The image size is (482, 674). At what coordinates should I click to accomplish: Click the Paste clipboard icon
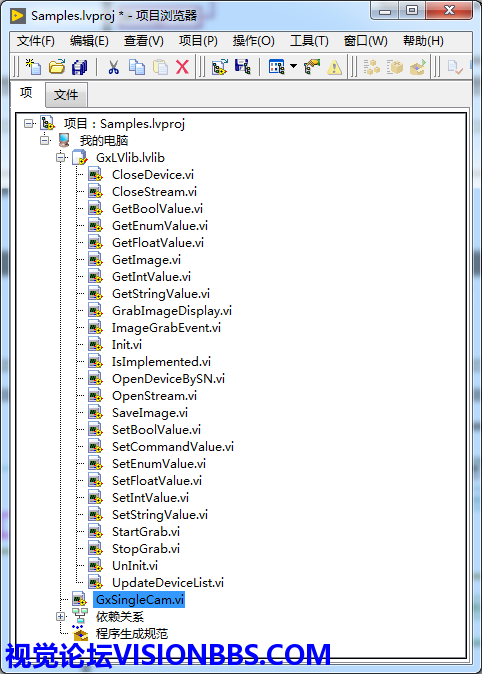coord(160,67)
